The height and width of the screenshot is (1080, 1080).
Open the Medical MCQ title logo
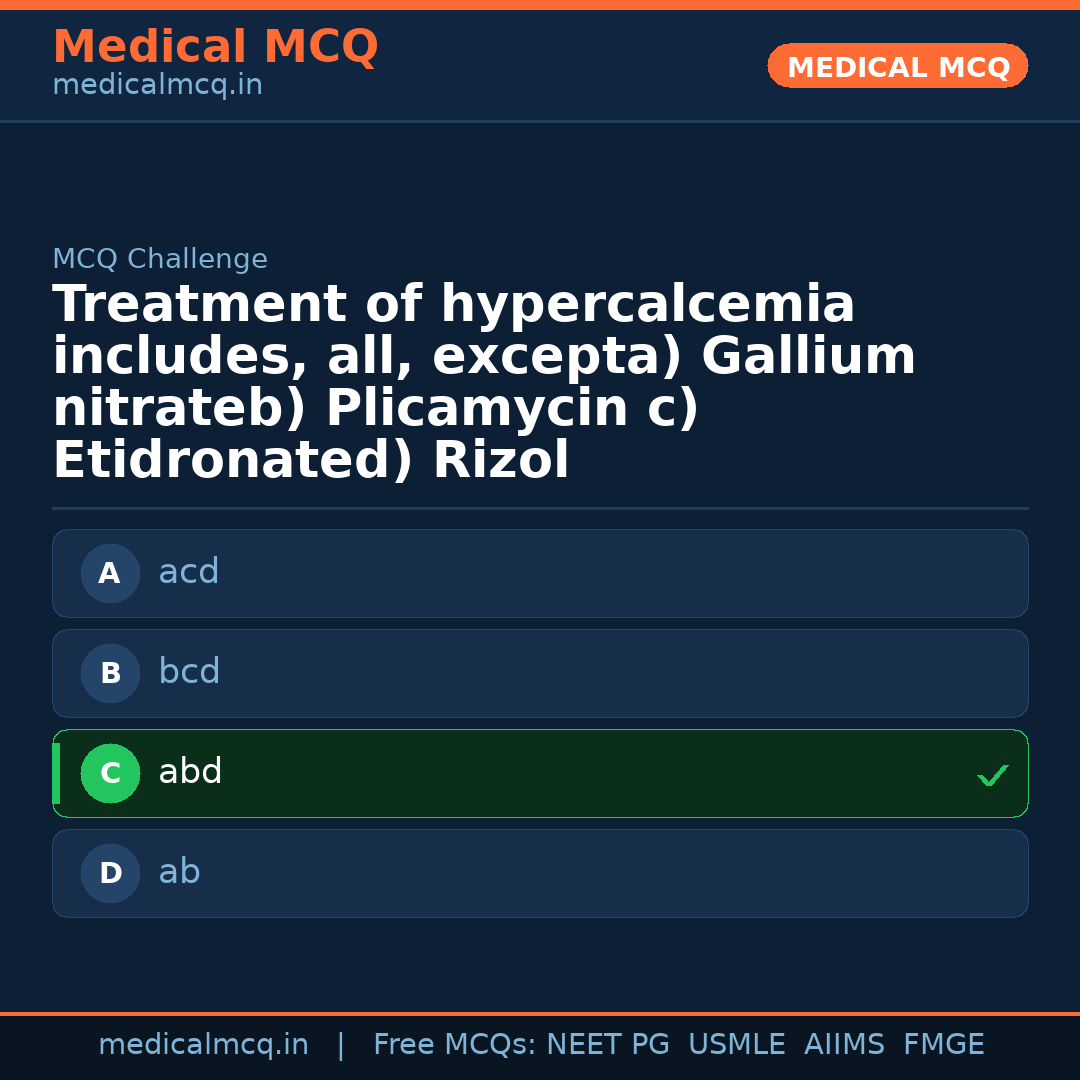tap(215, 47)
